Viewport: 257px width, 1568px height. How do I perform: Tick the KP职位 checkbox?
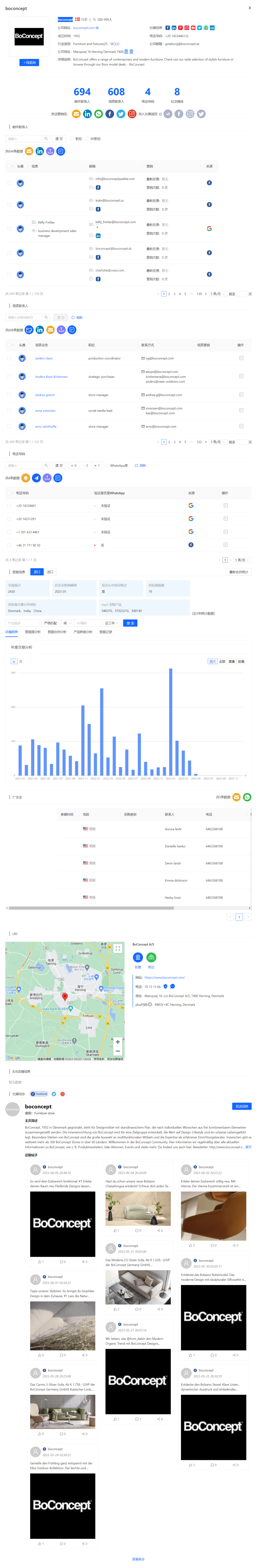87,139
